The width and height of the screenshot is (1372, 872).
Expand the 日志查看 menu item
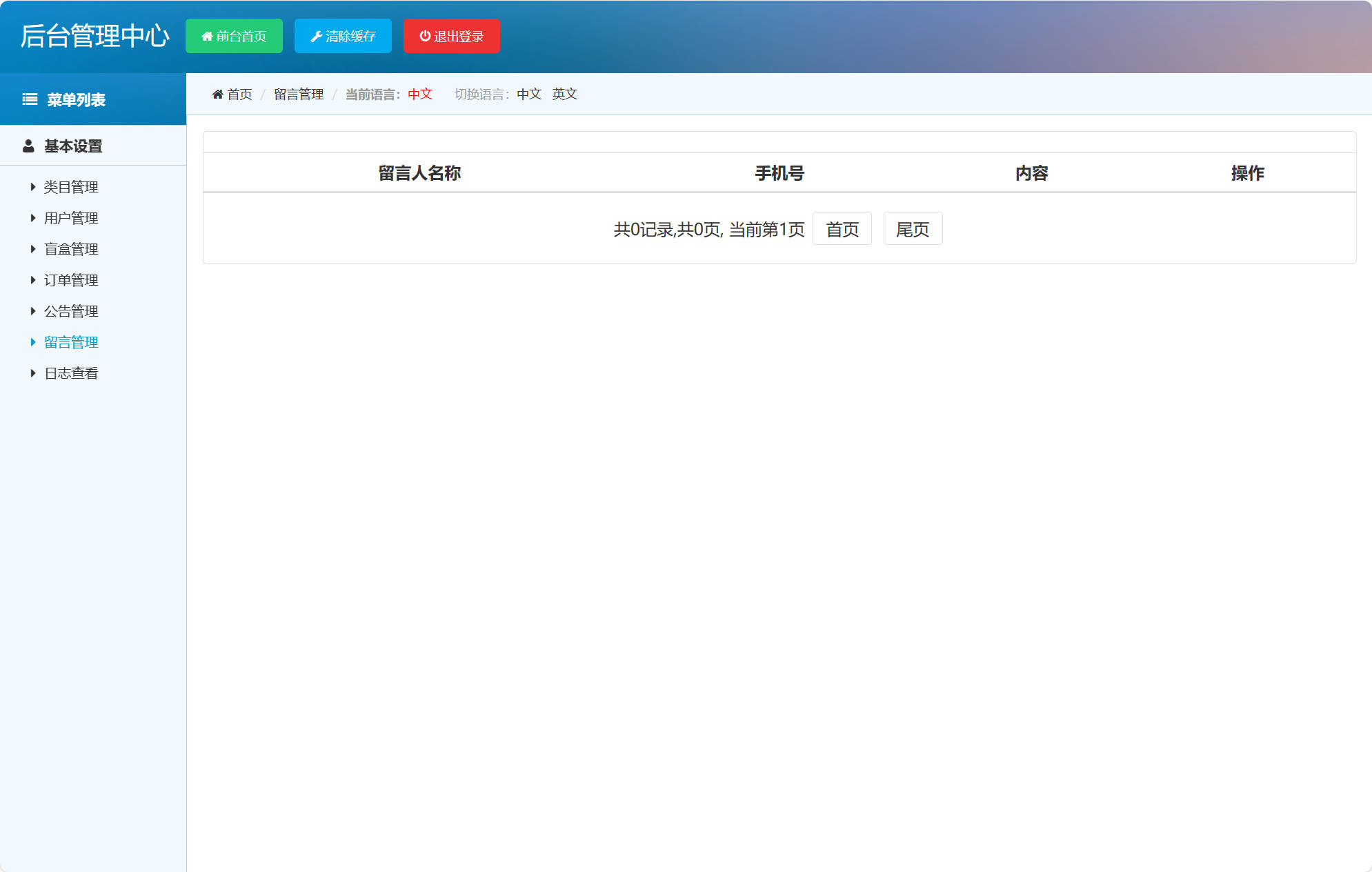(x=32, y=373)
